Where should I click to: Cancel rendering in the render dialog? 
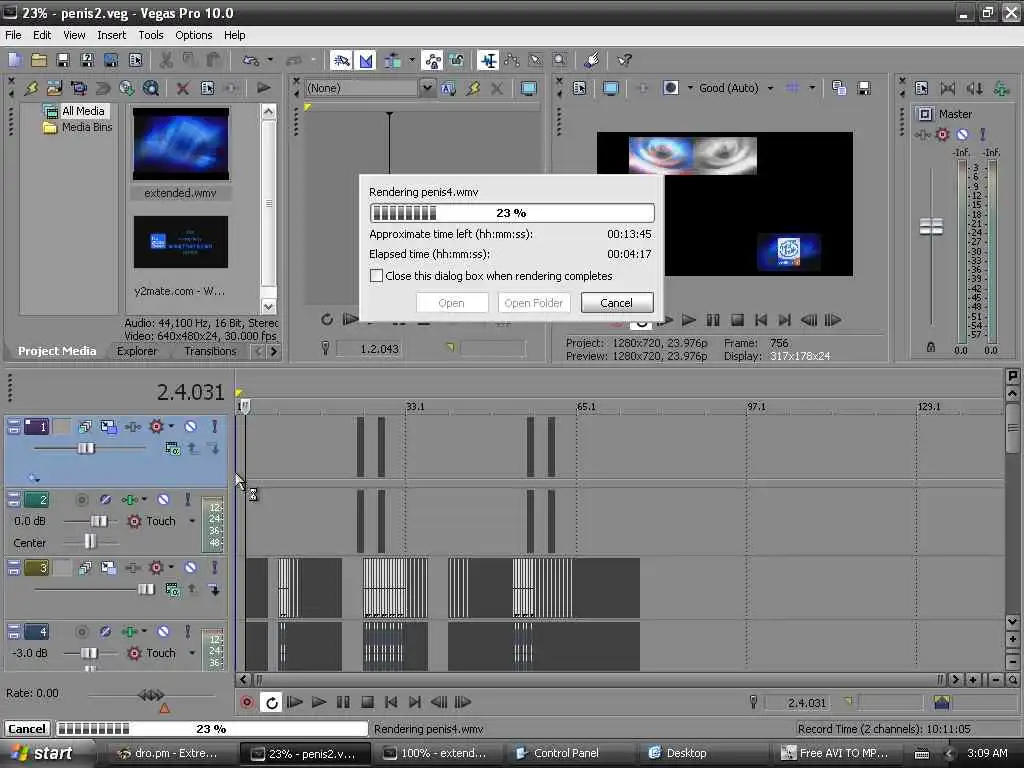616,303
